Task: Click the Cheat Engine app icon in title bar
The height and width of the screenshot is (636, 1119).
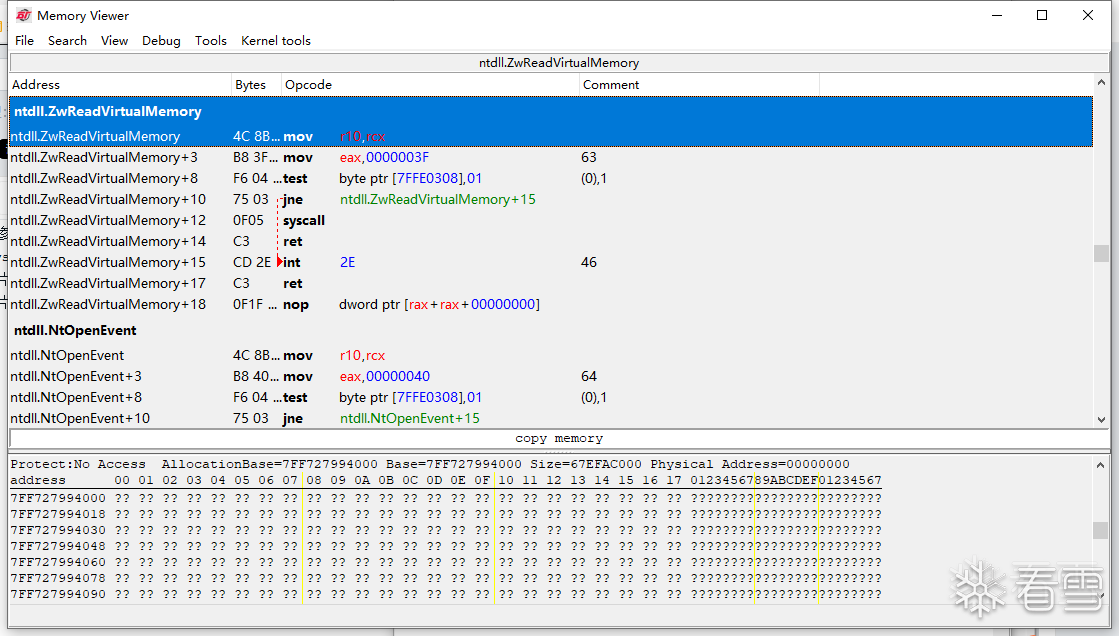Action: 23,16
